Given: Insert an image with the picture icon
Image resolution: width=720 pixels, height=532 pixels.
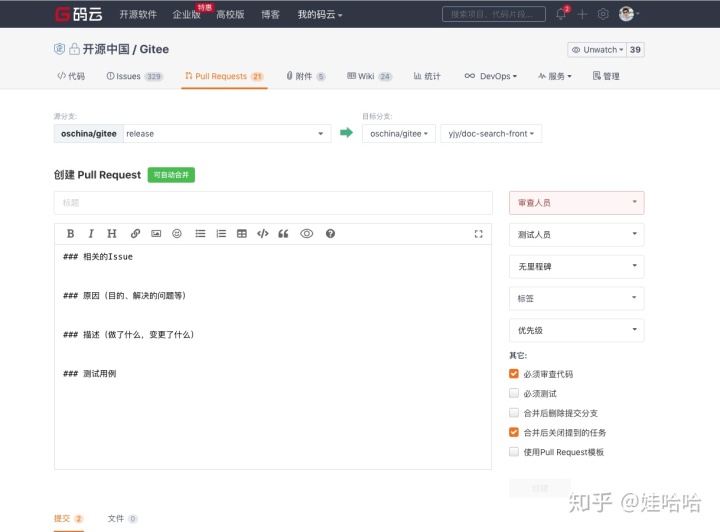Looking at the screenshot, I should [x=156, y=234].
